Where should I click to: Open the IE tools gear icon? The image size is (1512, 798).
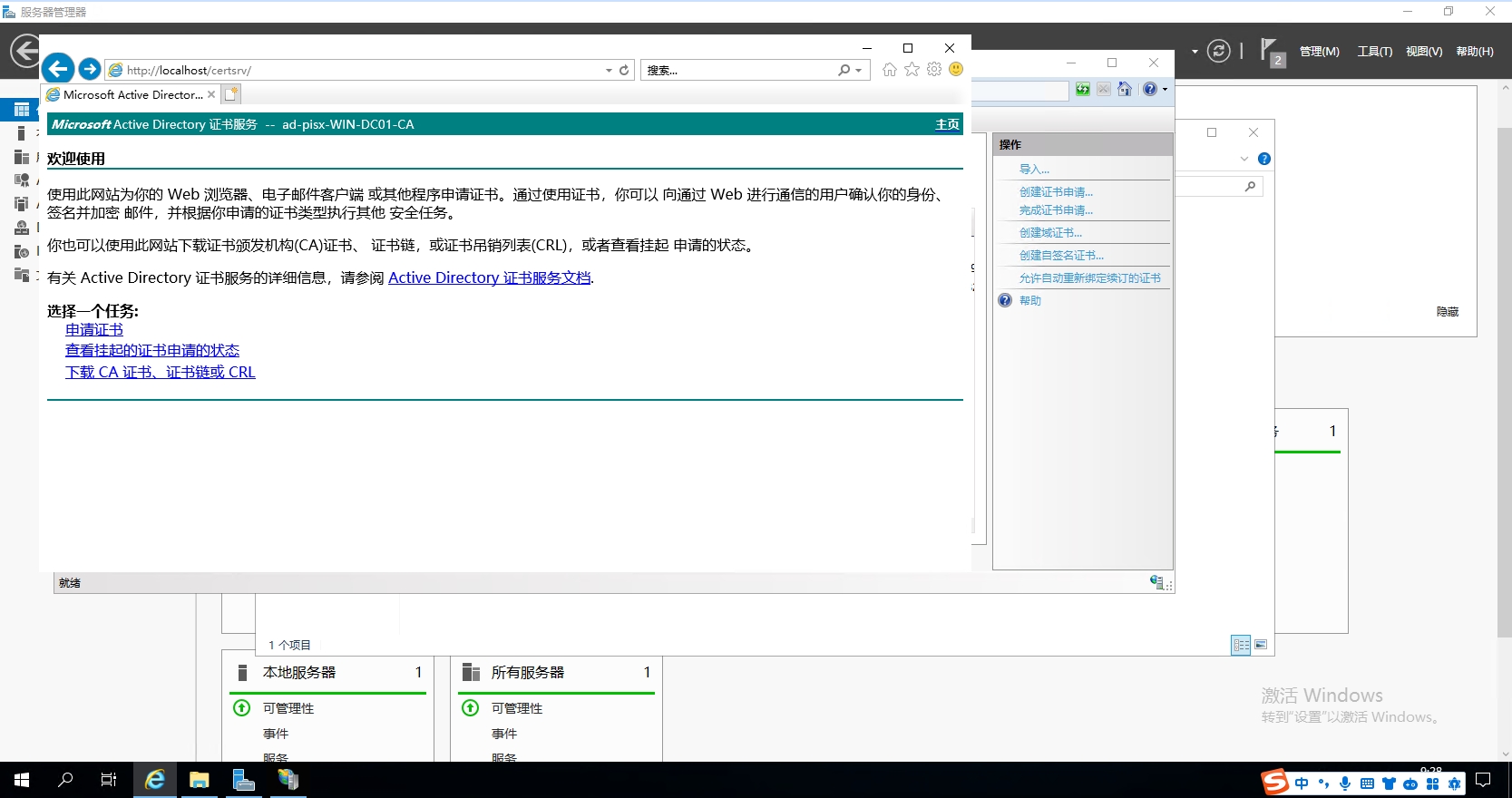click(x=934, y=70)
